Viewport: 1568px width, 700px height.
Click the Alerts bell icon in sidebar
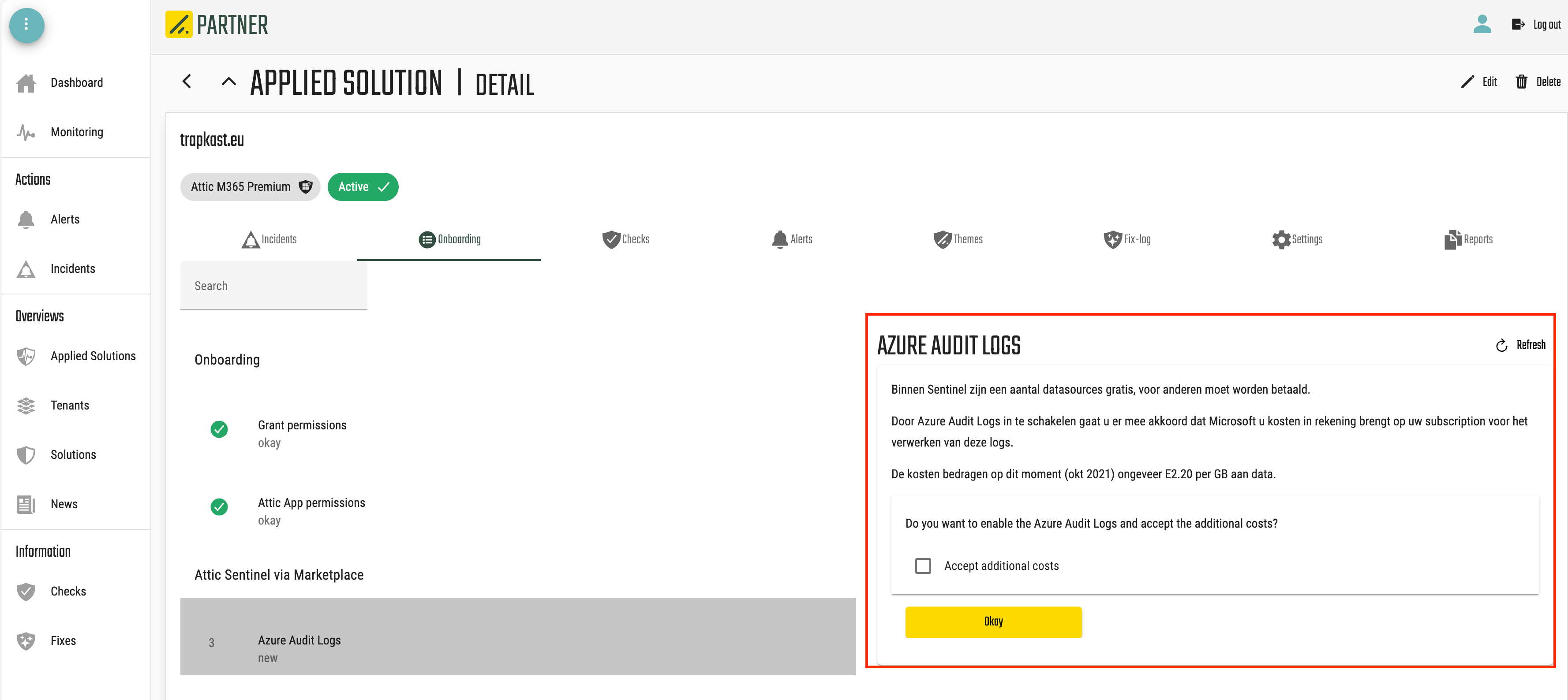[x=26, y=220]
